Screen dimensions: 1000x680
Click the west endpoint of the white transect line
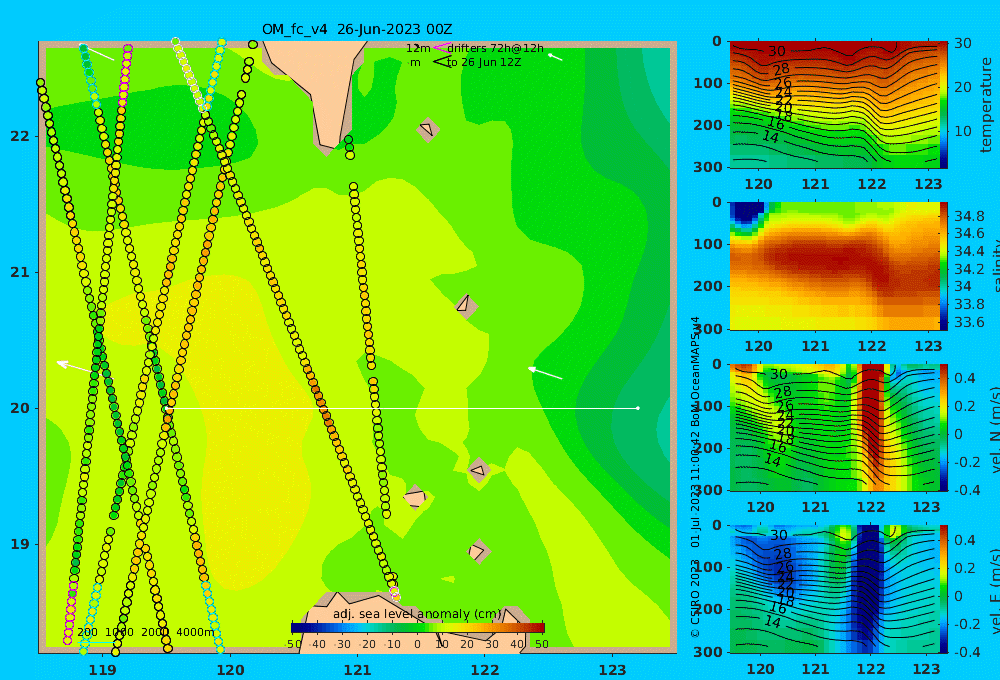[x=166, y=408]
